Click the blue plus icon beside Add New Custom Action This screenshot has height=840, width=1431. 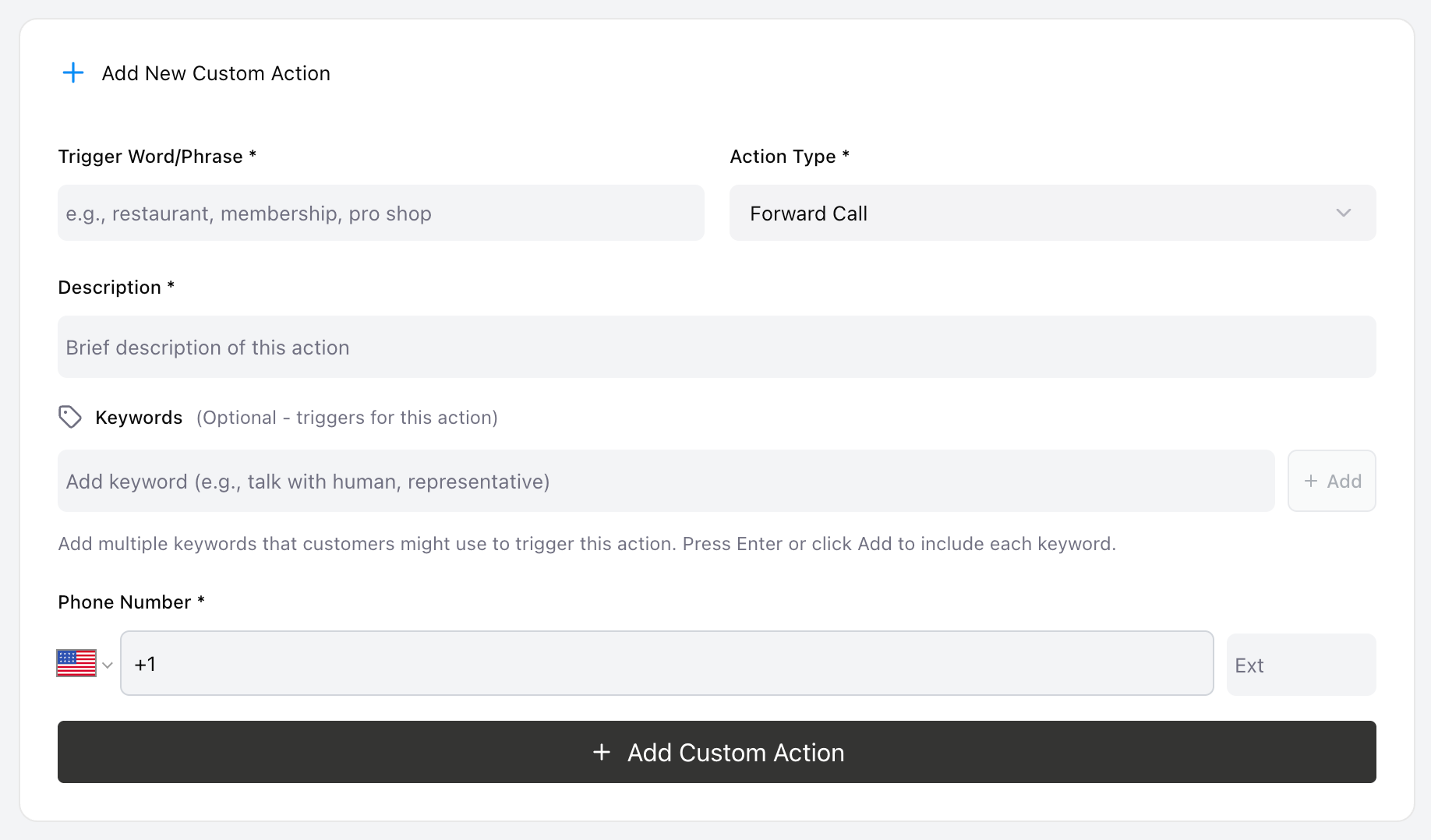click(73, 73)
